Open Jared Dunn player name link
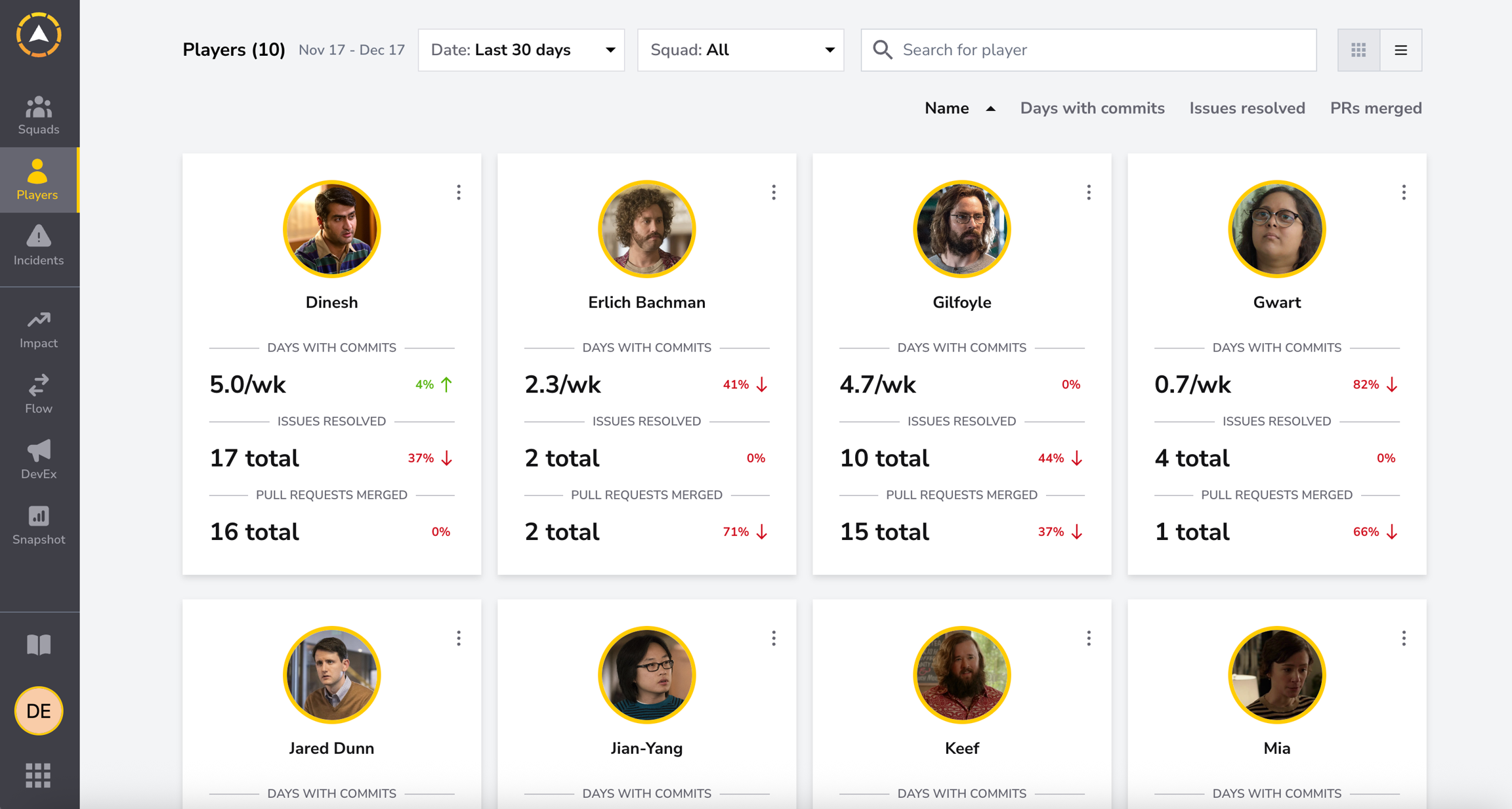The width and height of the screenshot is (1512, 809). pos(332,749)
